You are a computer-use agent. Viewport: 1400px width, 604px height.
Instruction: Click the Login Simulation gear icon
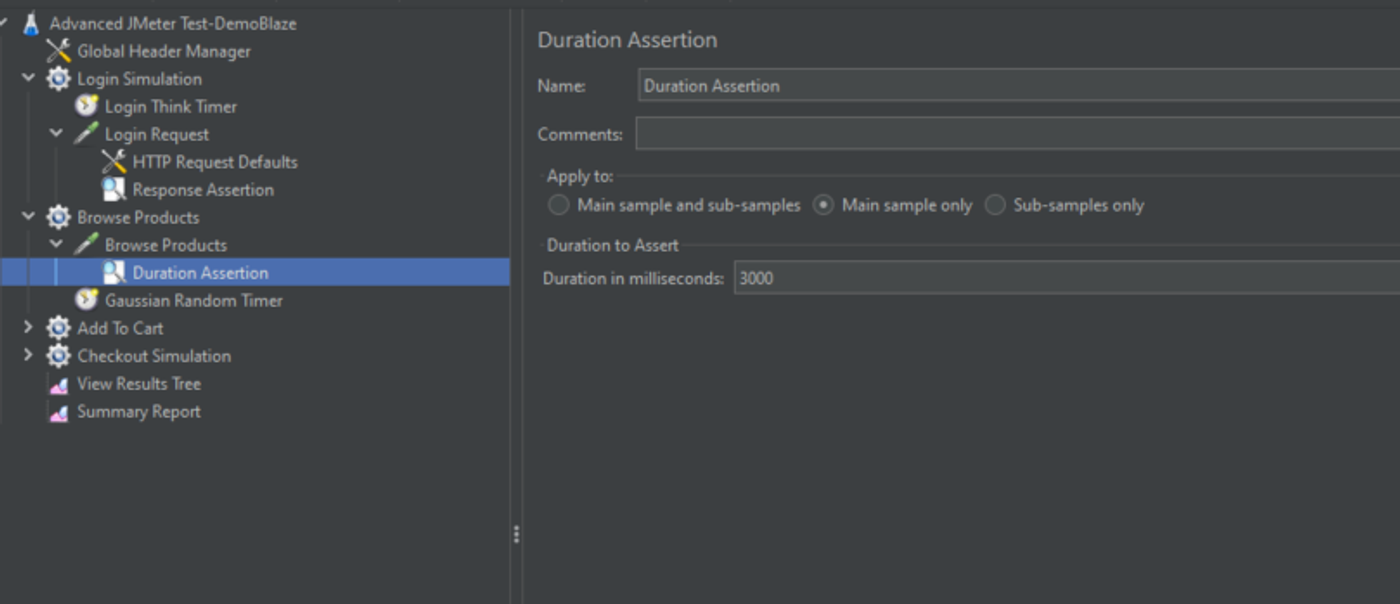point(59,79)
